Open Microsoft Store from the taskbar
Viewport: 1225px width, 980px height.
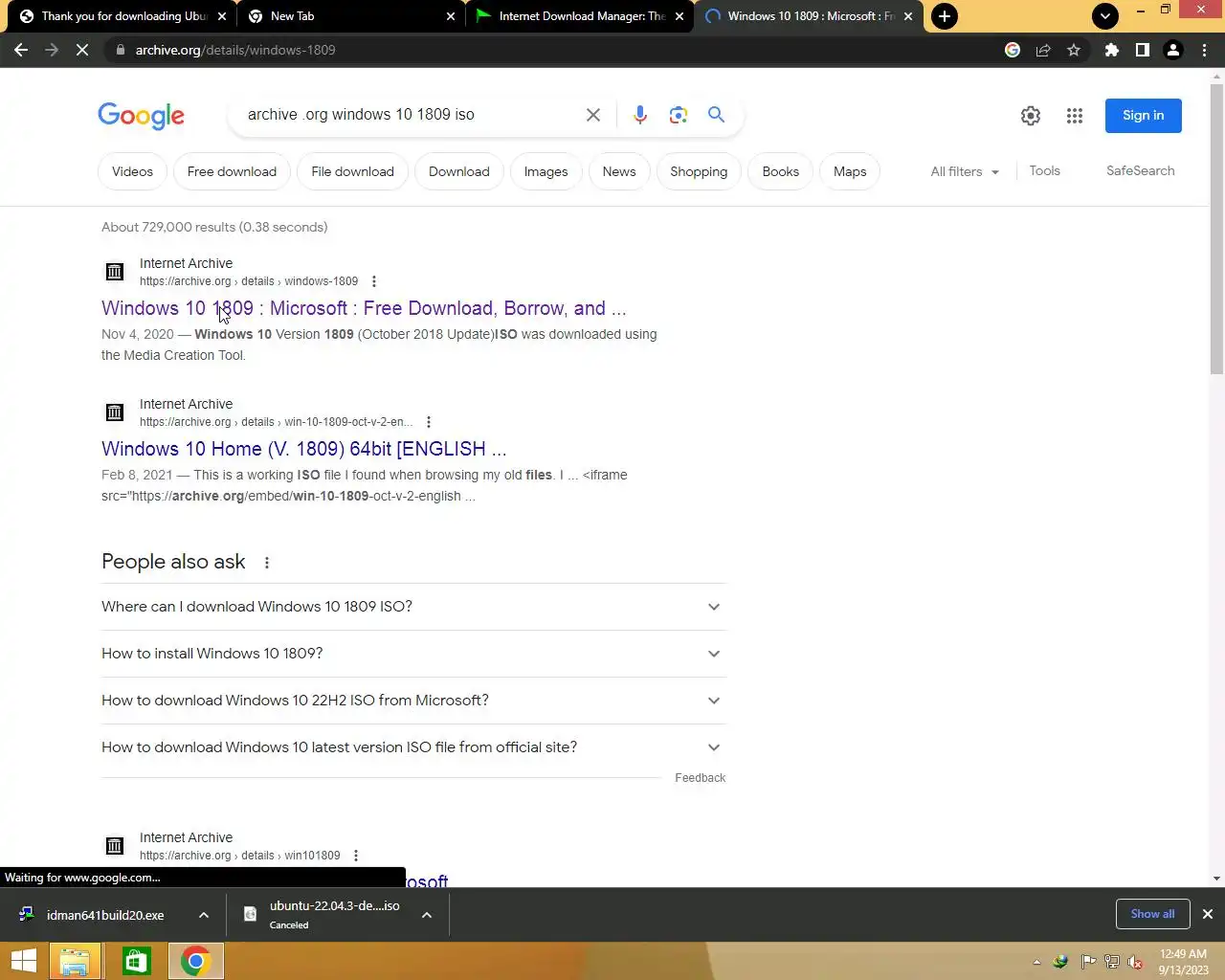(x=137, y=961)
